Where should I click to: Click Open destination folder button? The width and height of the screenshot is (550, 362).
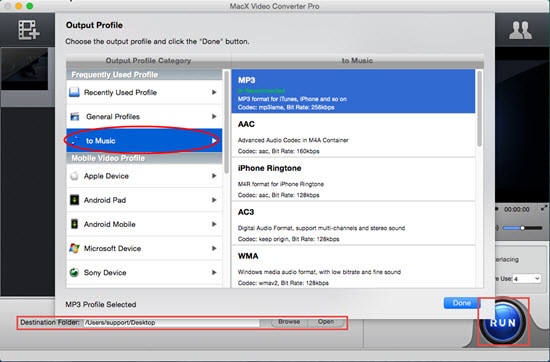coord(326,322)
